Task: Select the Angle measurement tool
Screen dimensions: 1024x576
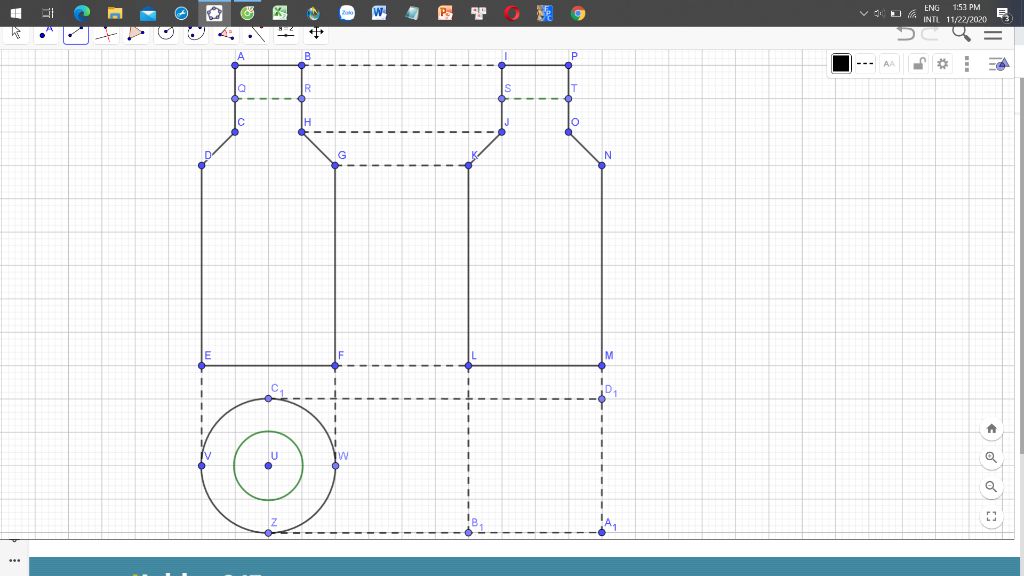Action: 227,33
